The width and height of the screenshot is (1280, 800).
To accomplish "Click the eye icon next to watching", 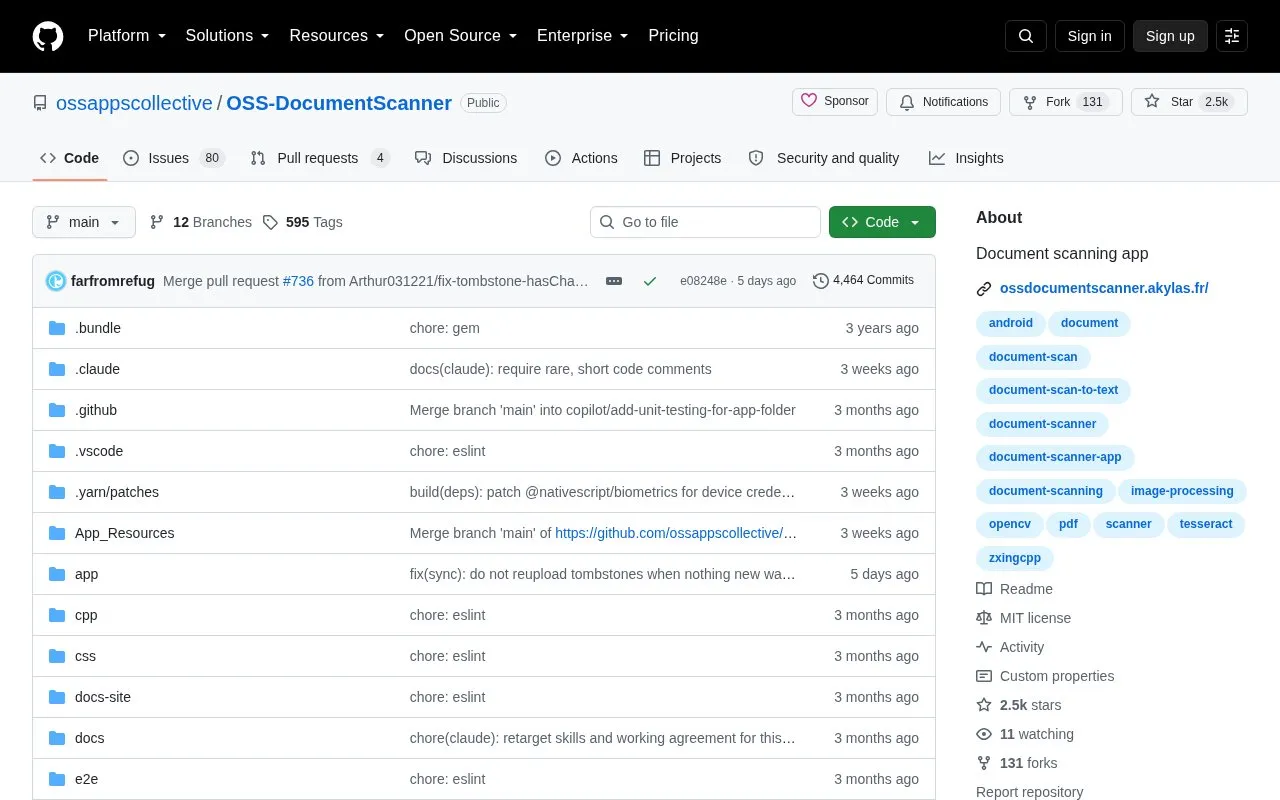I will [x=984, y=734].
